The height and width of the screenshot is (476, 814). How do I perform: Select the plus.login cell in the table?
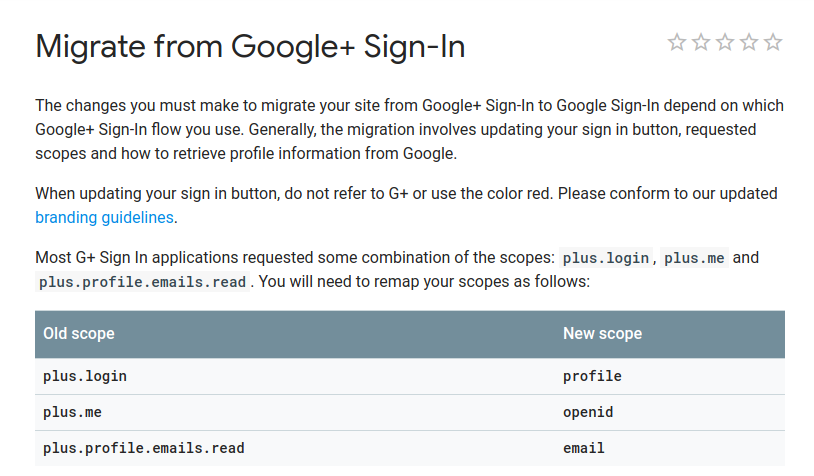pos(85,376)
